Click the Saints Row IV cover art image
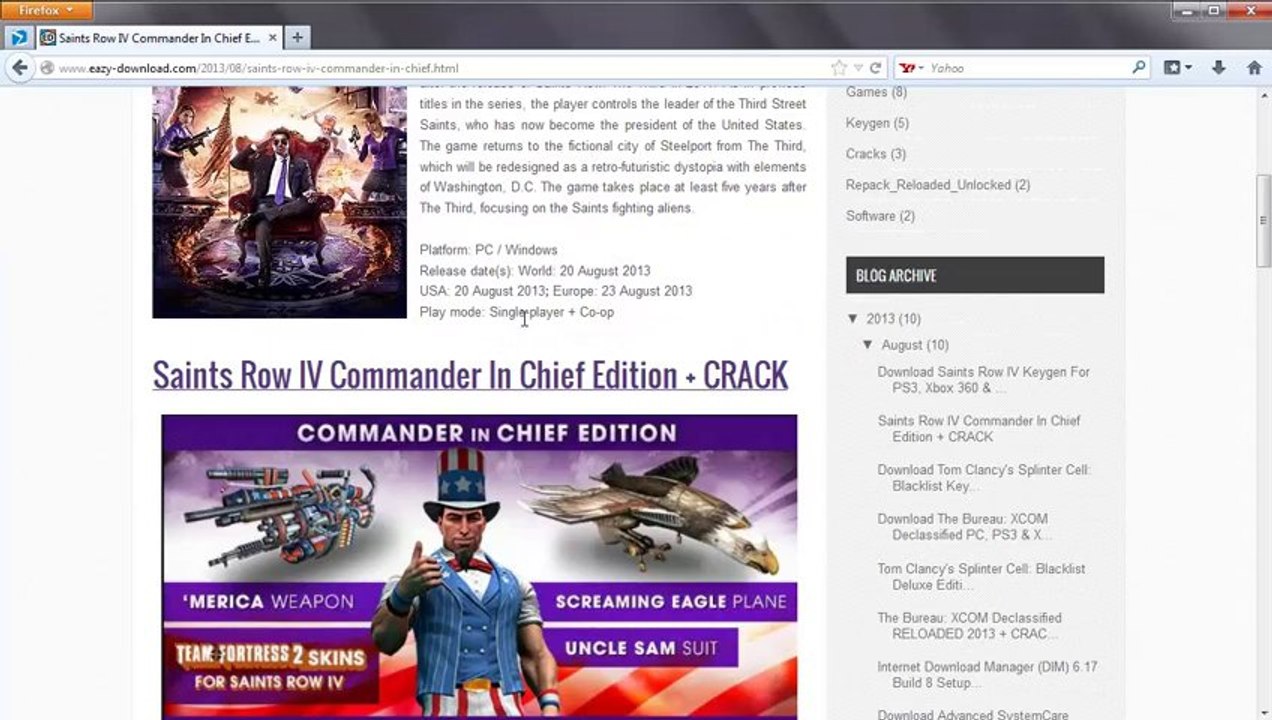 [x=279, y=202]
